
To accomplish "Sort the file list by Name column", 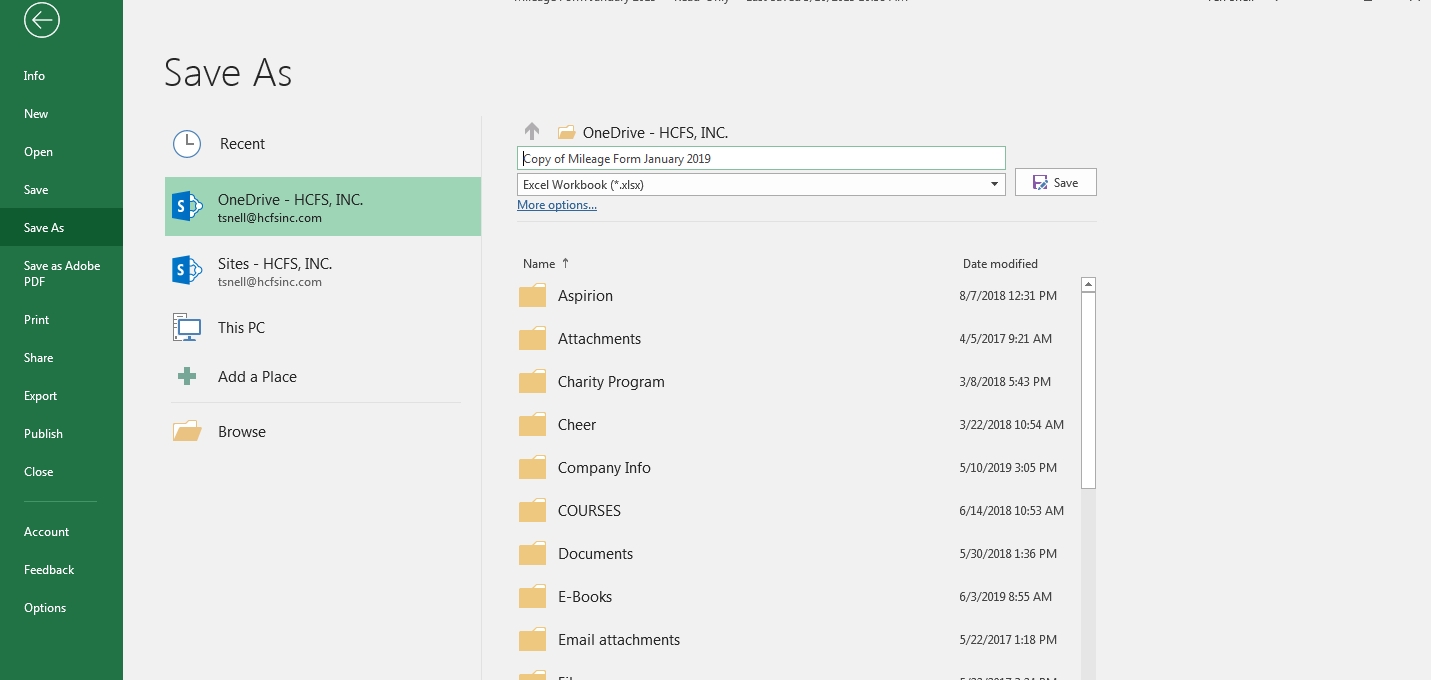I will coord(539,264).
